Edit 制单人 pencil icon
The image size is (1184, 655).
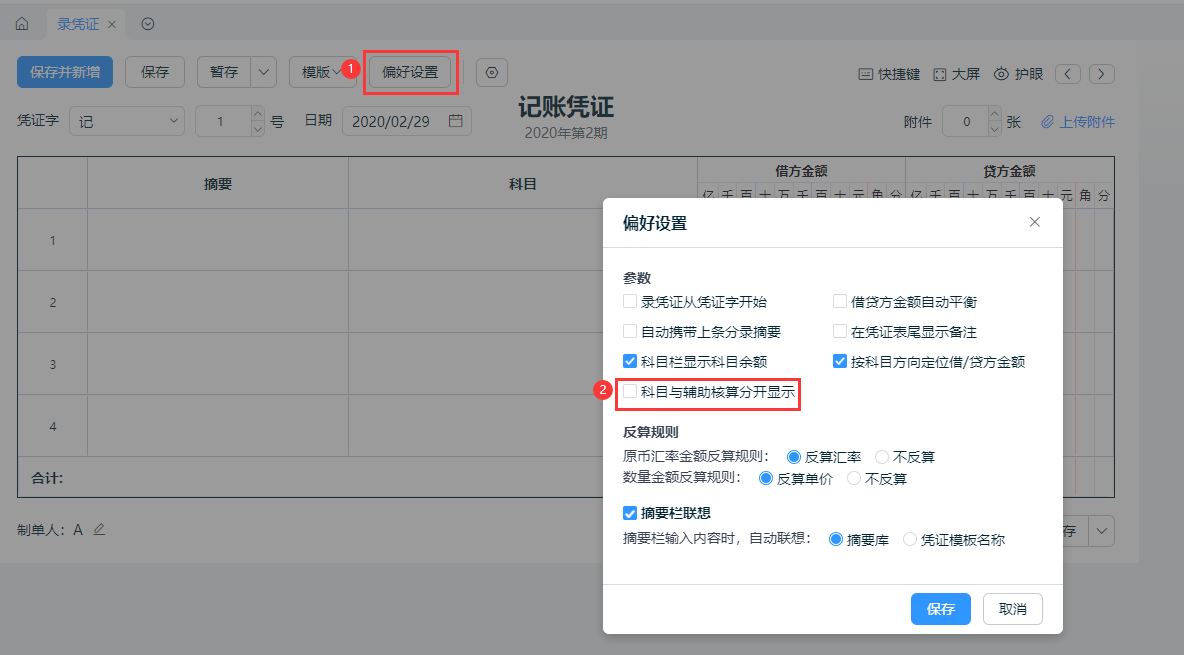click(x=99, y=530)
